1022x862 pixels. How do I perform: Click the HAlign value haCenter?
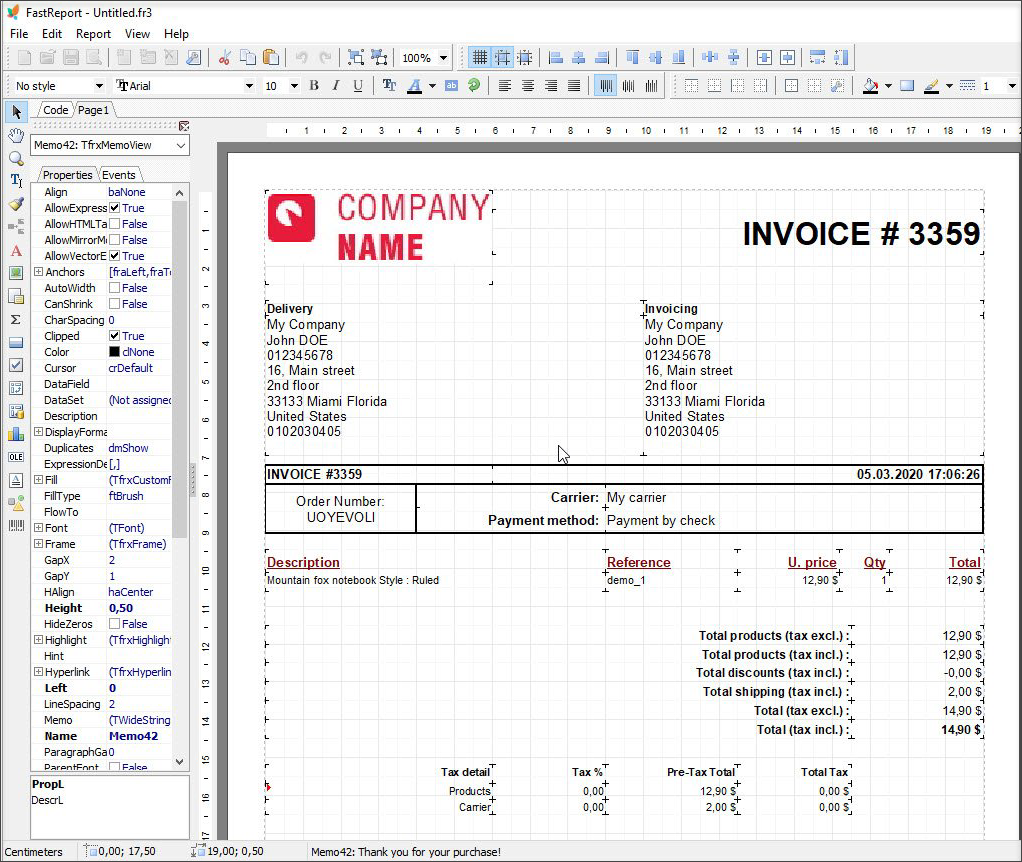pos(131,592)
